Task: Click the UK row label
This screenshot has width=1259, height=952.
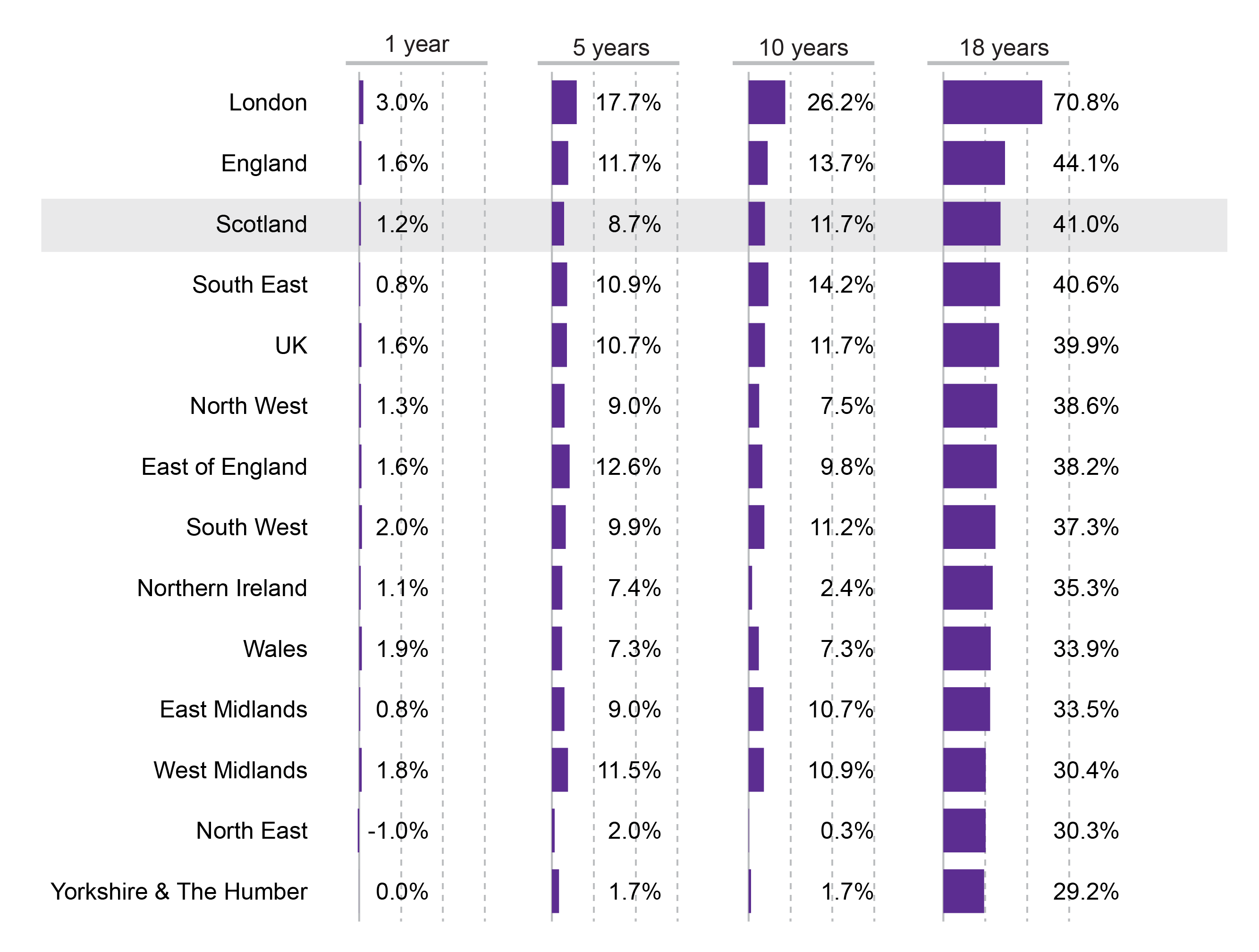Action: click(291, 346)
